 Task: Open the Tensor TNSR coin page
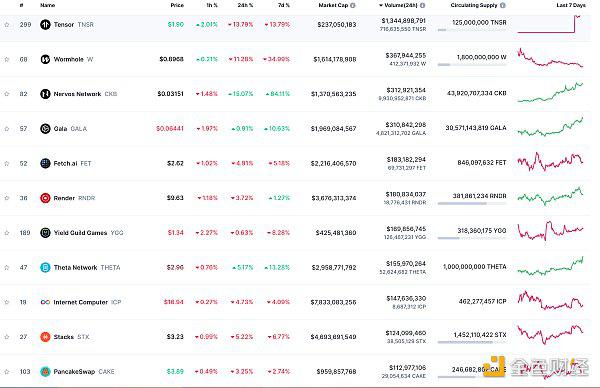point(73,24)
